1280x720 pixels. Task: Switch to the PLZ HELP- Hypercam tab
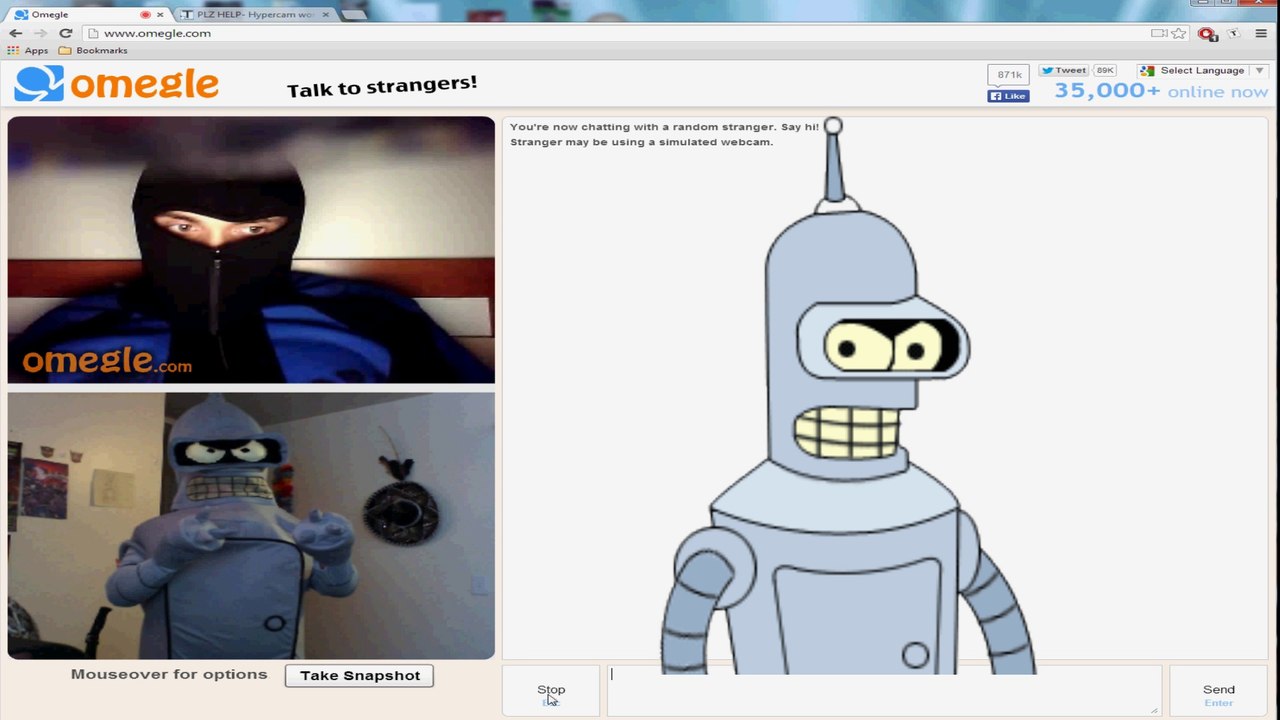(255, 14)
